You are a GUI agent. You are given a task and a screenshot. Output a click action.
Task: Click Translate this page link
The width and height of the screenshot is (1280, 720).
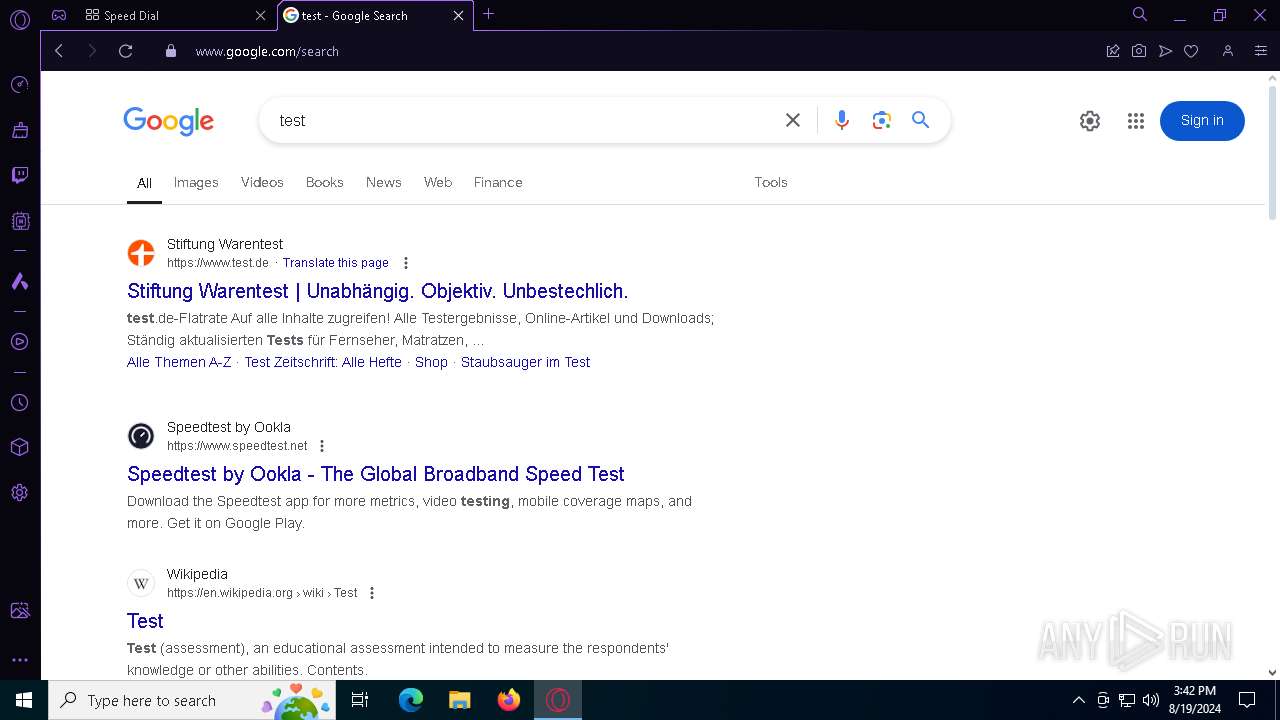point(335,263)
